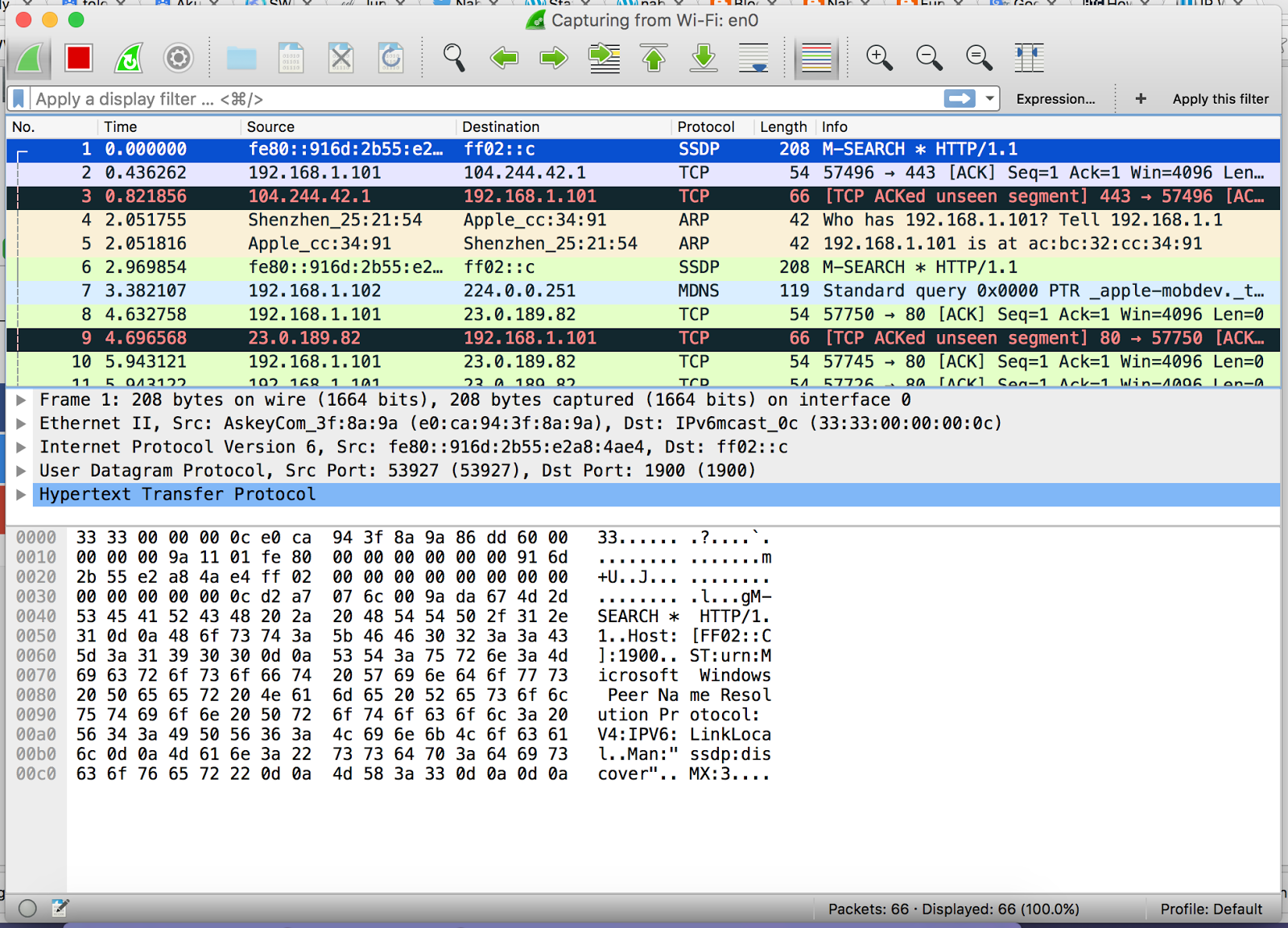The height and width of the screenshot is (928, 1288).
Task: Toggle packet list colorization
Action: 816,58
